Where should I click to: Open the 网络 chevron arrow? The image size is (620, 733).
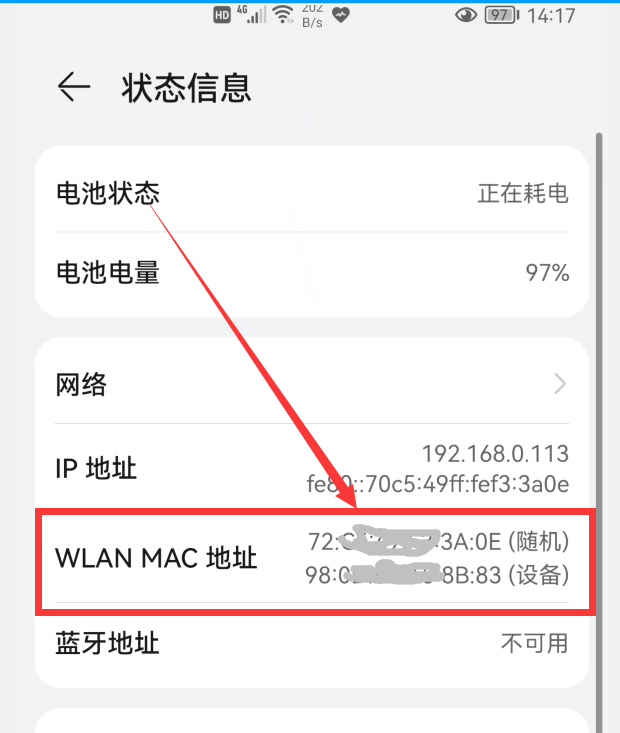coord(560,384)
